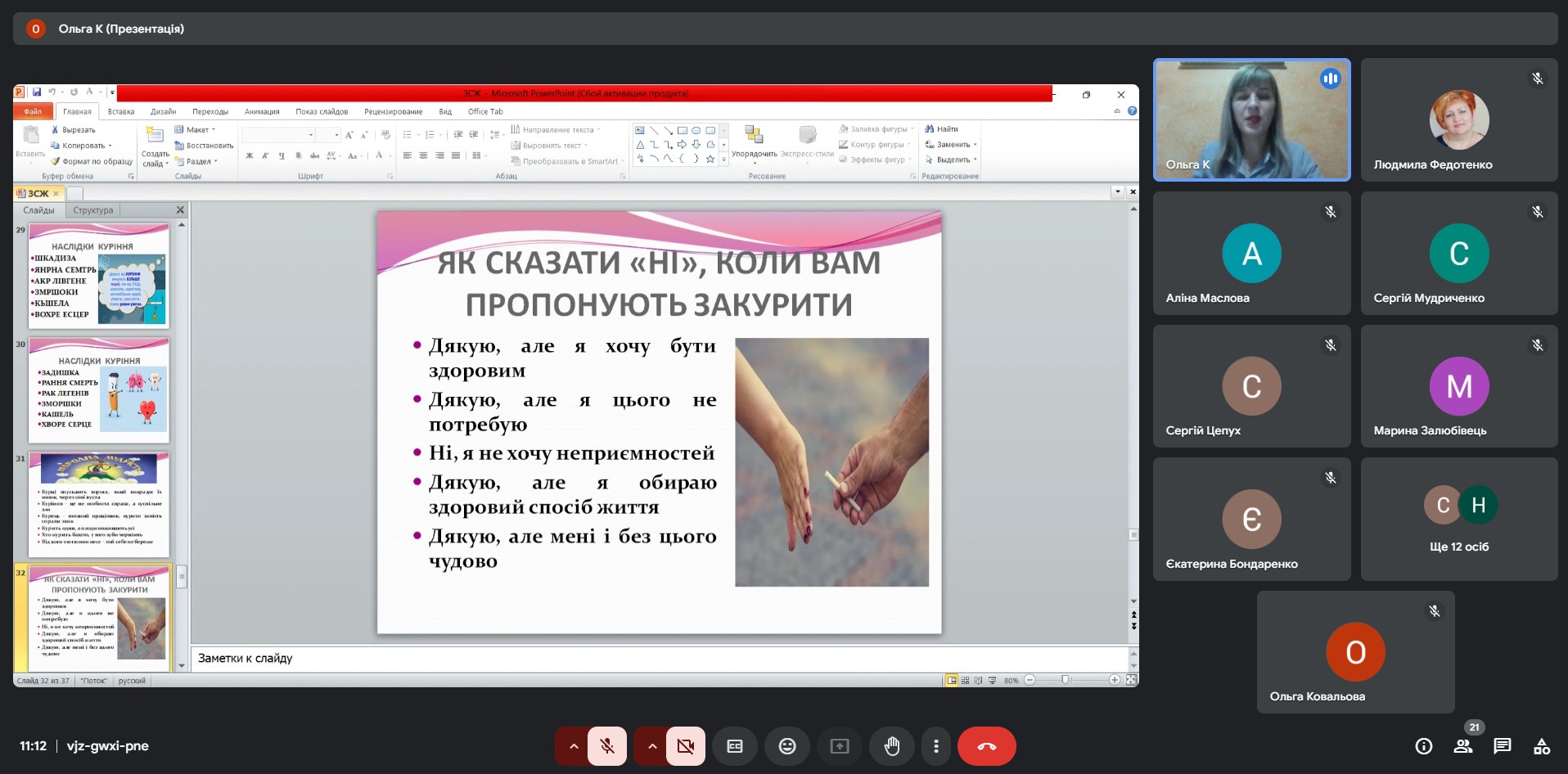Open the emoji reactions panel

(786, 746)
